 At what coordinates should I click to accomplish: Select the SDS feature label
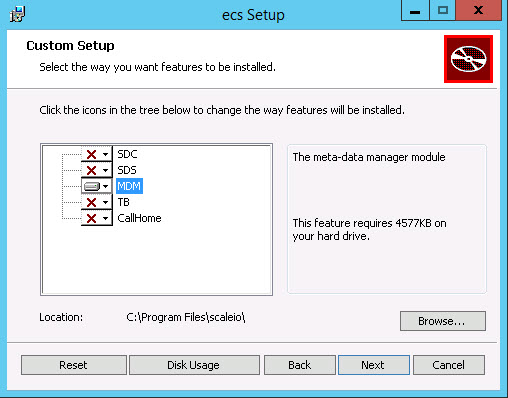[x=127, y=170]
